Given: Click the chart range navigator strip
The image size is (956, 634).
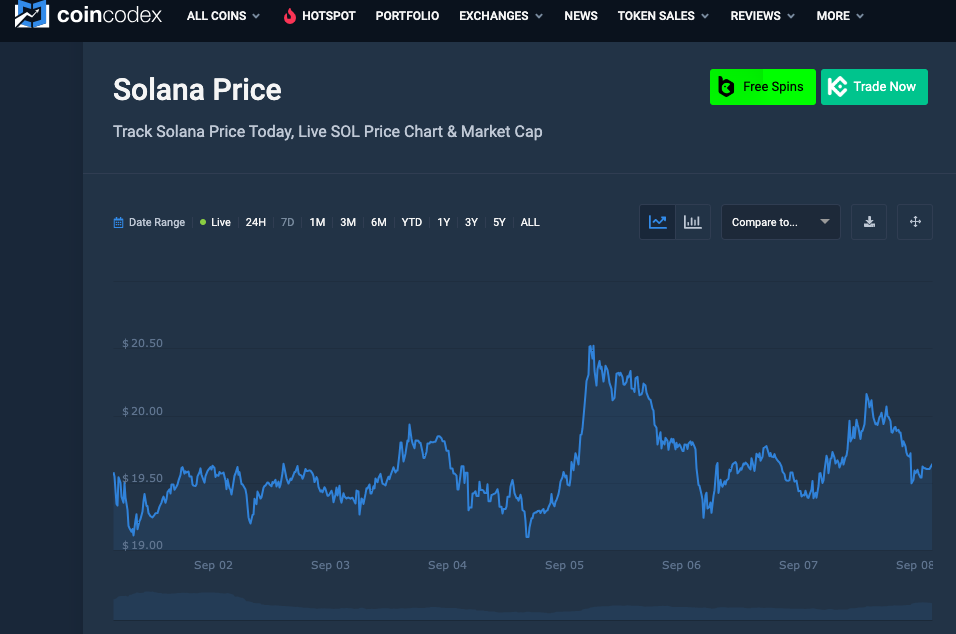Looking at the screenshot, I should [523, 605].
